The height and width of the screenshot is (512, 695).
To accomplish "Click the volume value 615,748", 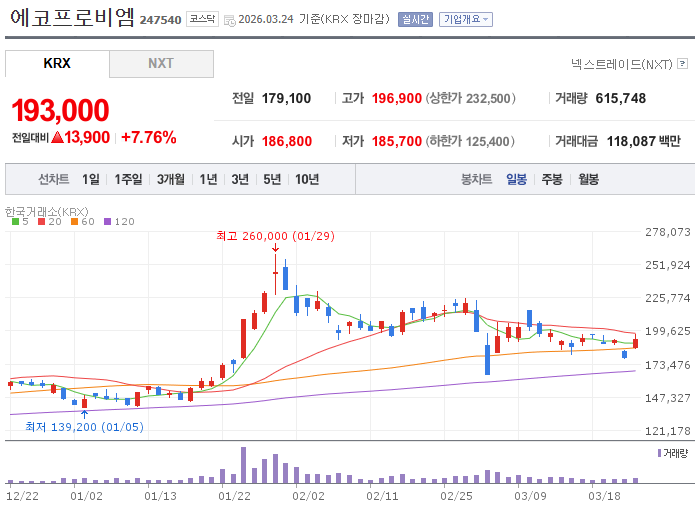I will 621,98.
